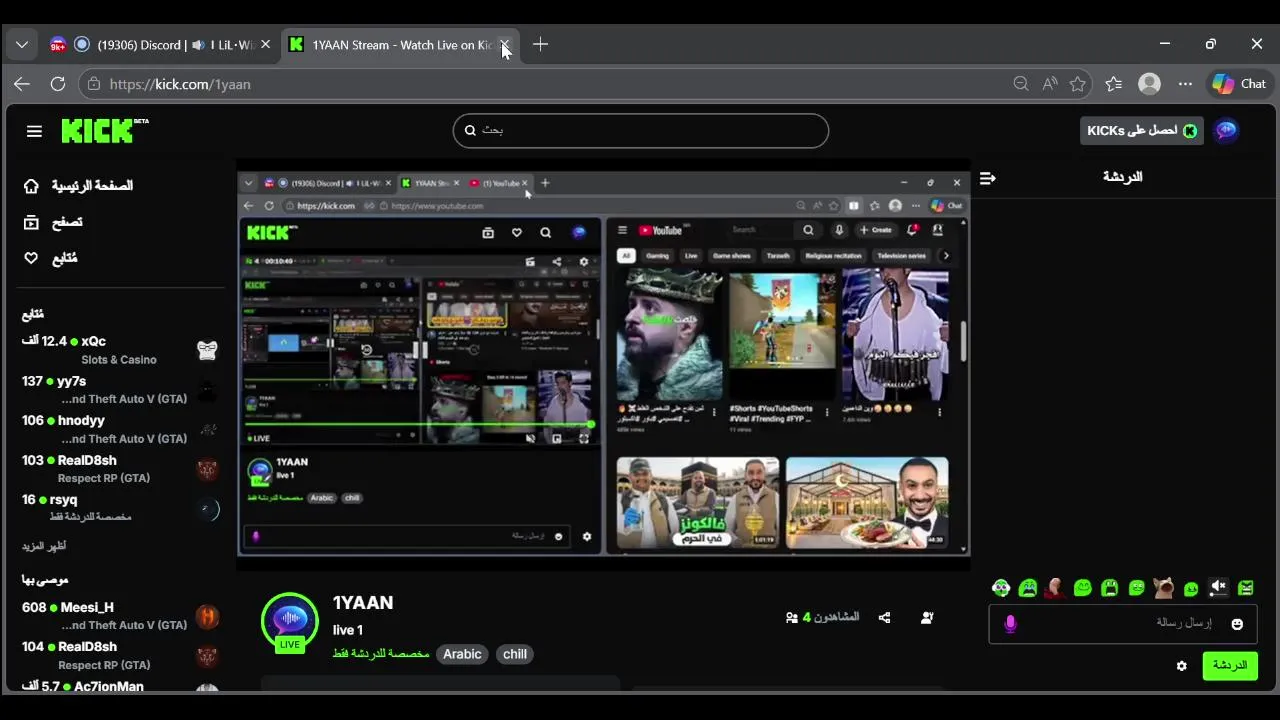Click the browser back arrow
1280x720 pixels.
(22, 84)
